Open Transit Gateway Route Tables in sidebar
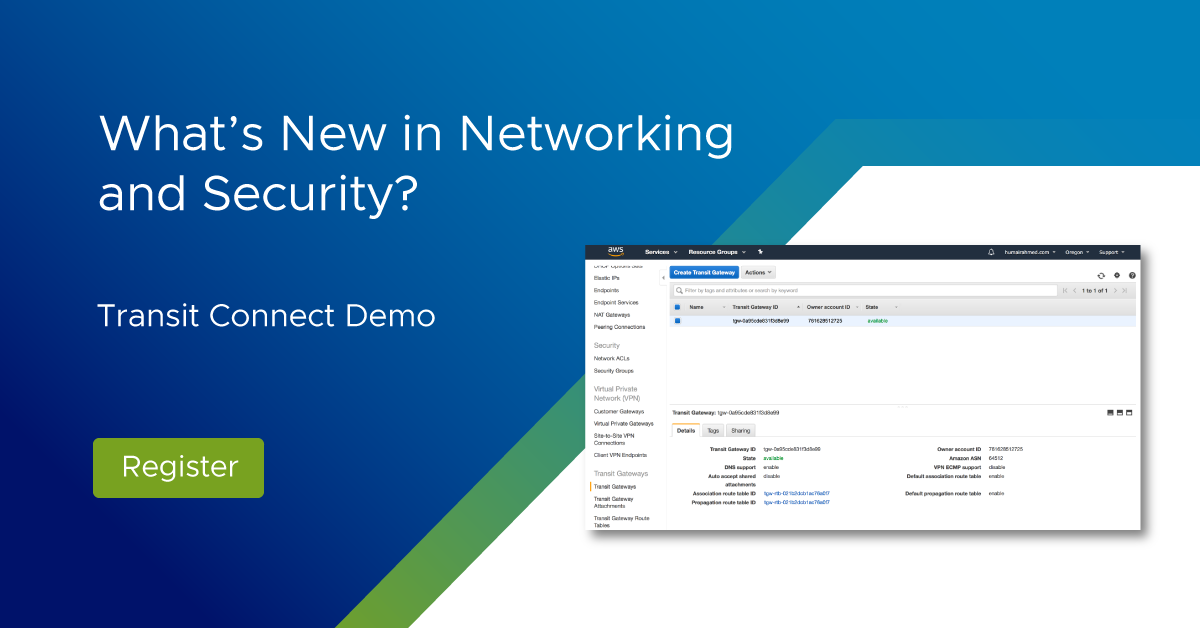The height and width of the screenshot is (628, 1200). pyautogui.click(x=621, y=521)
